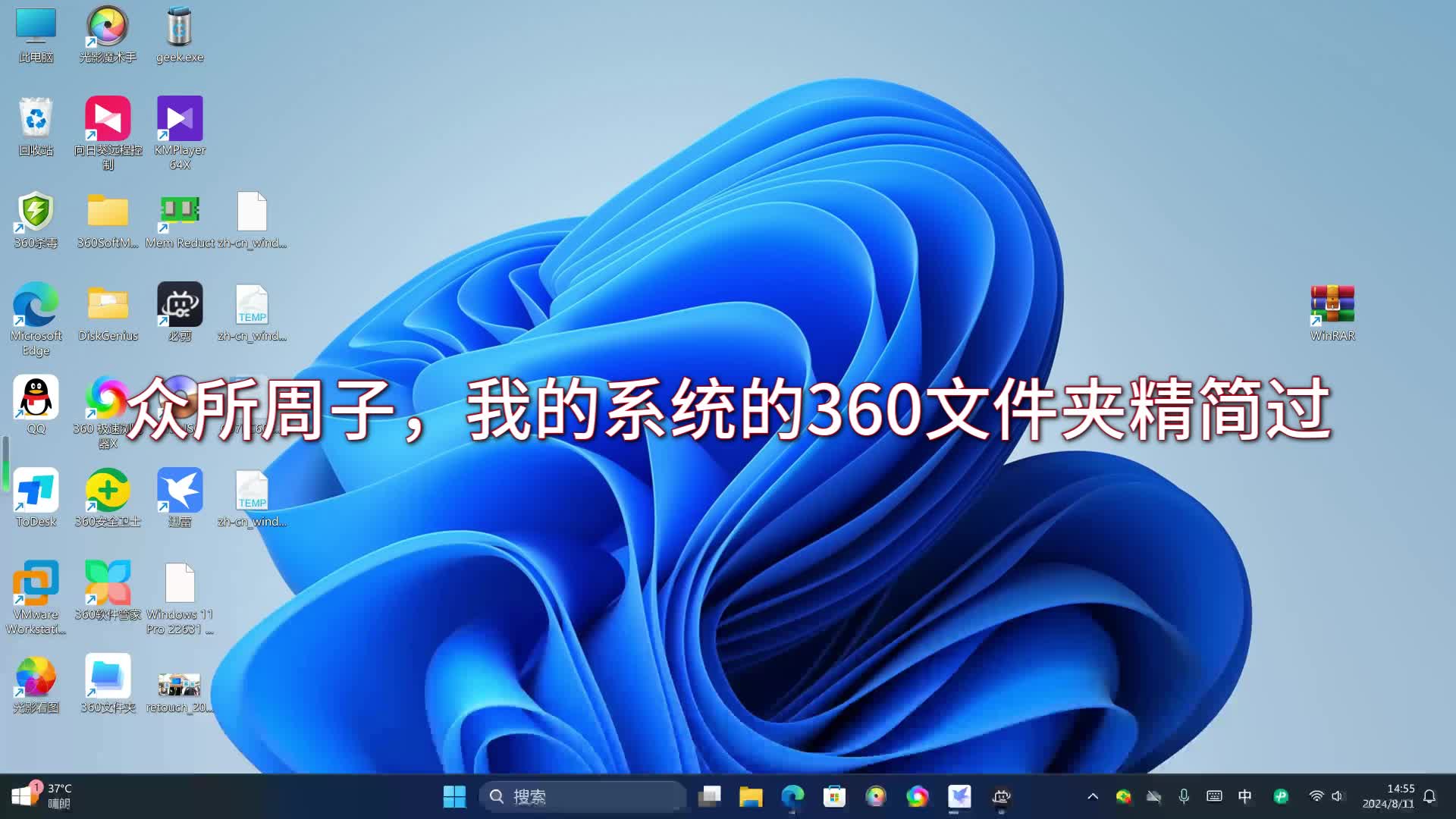Select the 回收站 recycle bin icon
The image size is (1456, 819).
(x=36, y=127)
